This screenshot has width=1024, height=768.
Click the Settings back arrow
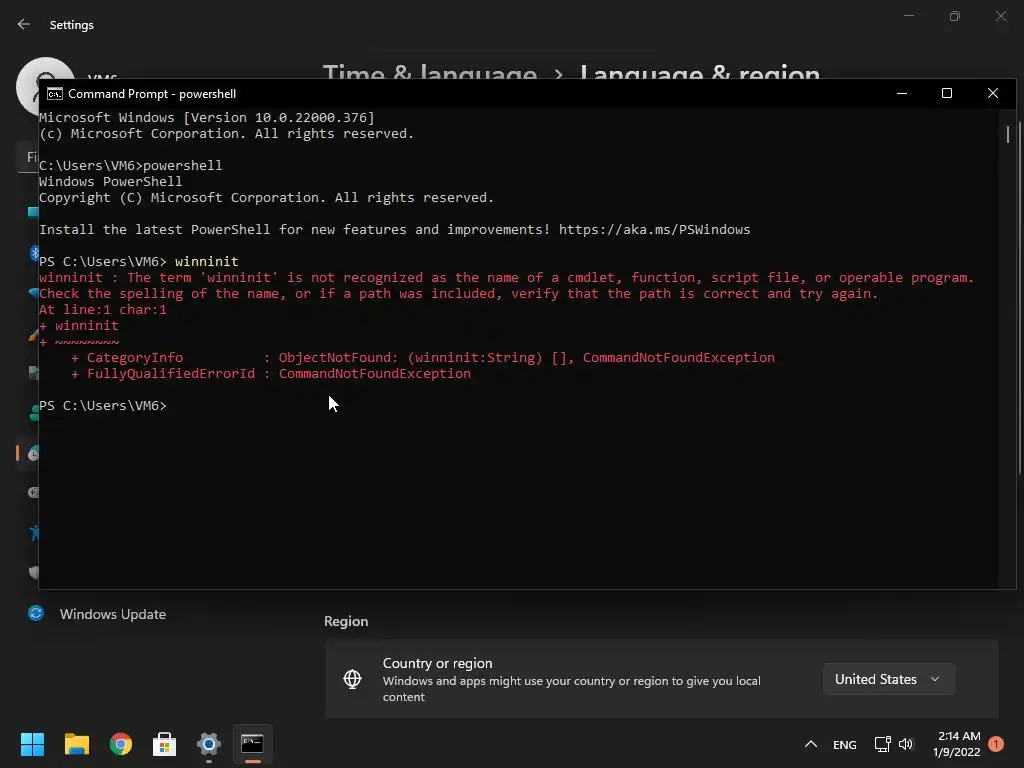24,24
